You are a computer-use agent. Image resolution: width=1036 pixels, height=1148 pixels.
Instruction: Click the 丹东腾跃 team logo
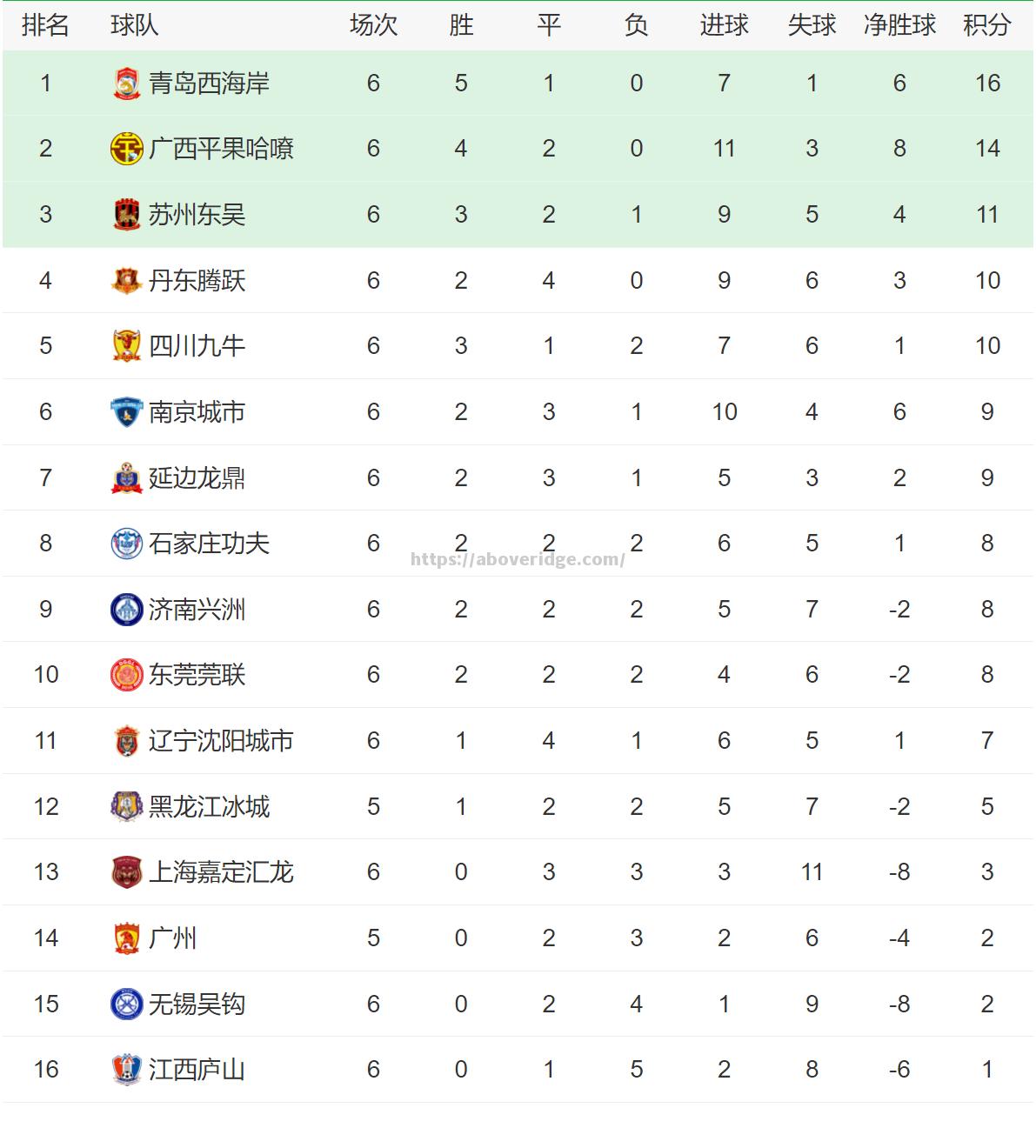click(x=127, y=280)
